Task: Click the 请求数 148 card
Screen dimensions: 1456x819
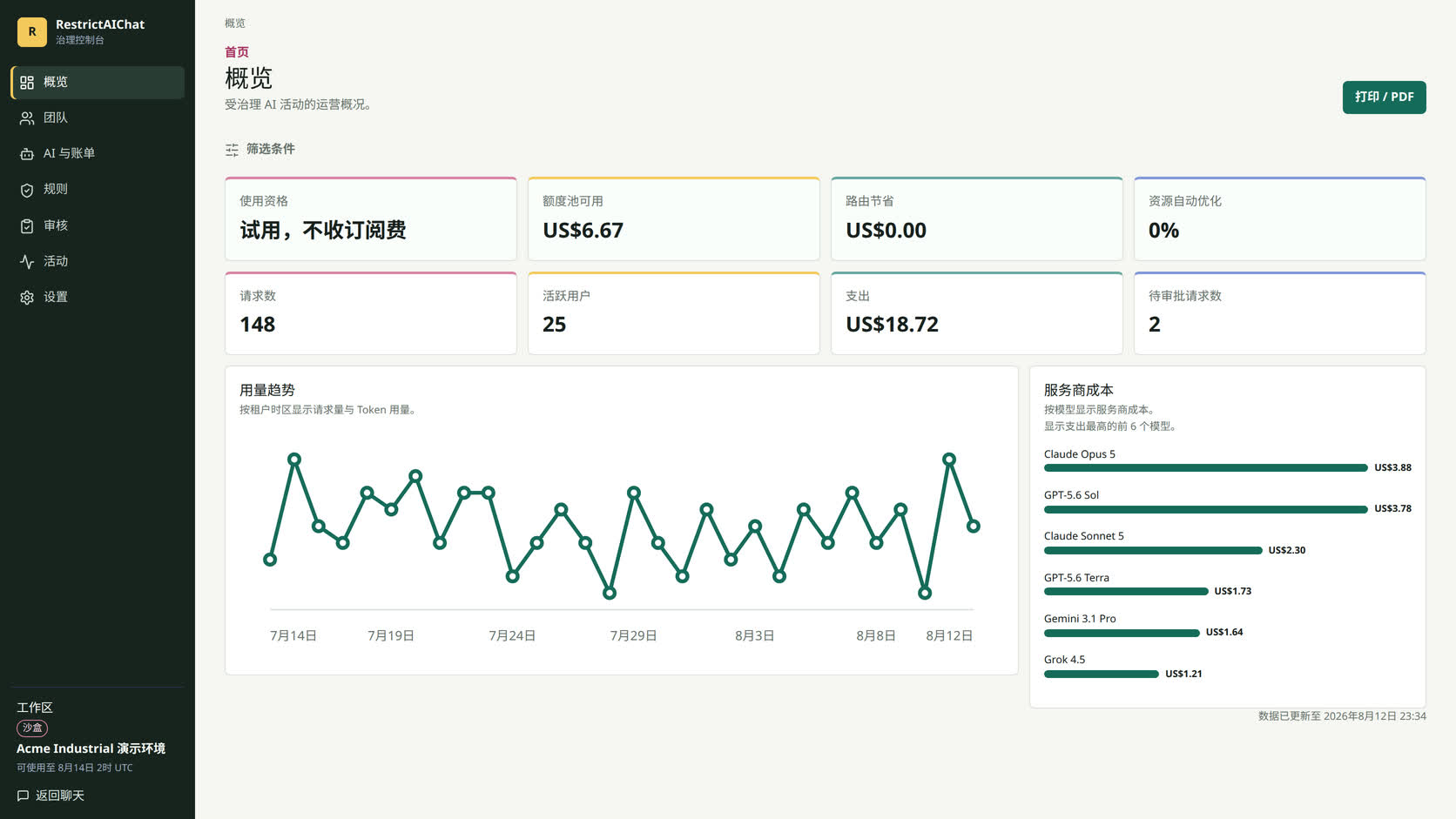Action: coord(371,313)
